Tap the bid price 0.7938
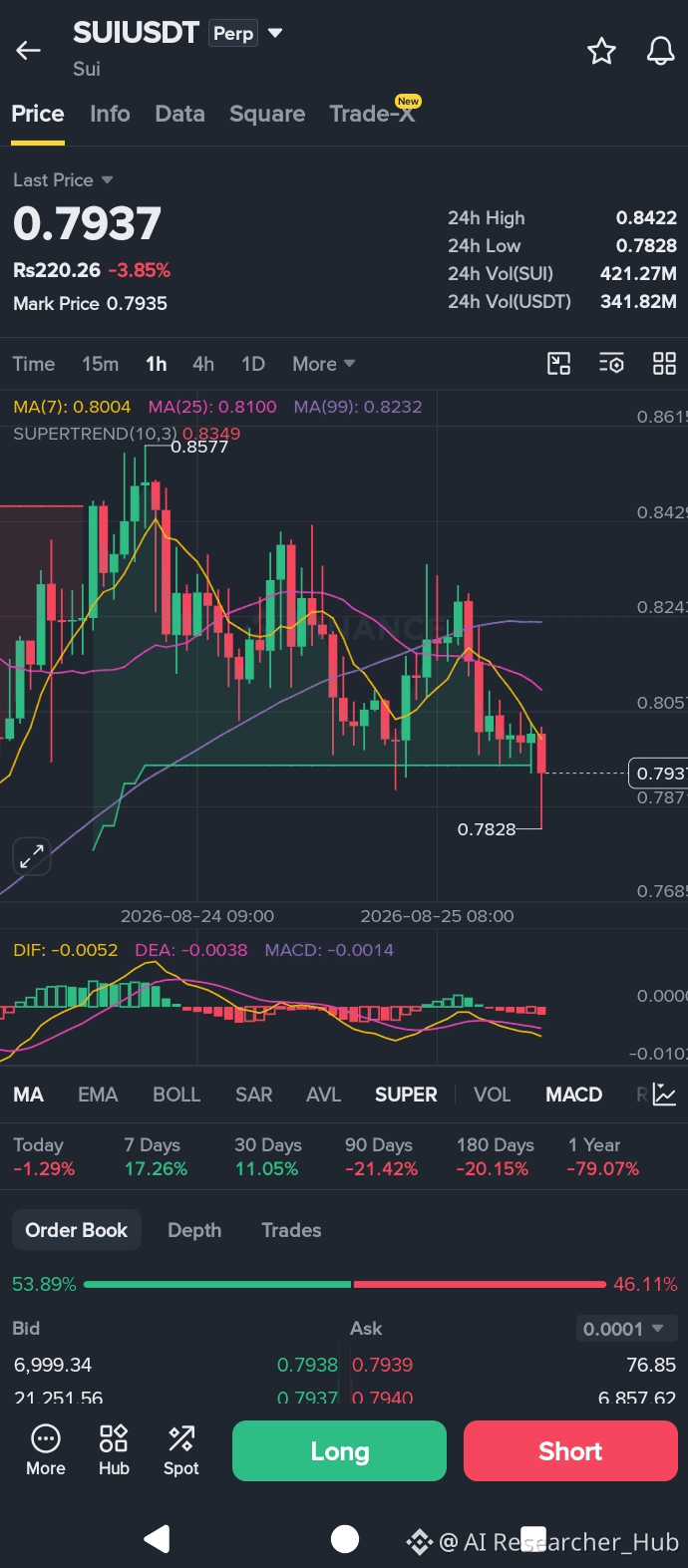688x1568 pixels. [x=307, y=1365]
